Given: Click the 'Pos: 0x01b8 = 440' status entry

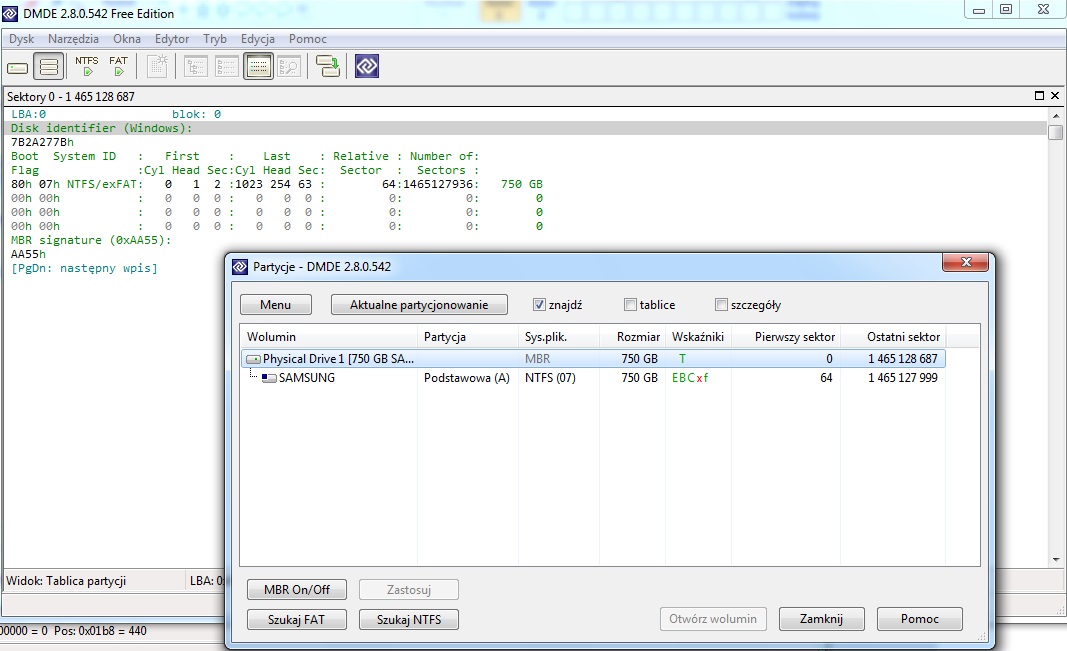Looking at the screenshot, I should [x=100, y=631].
